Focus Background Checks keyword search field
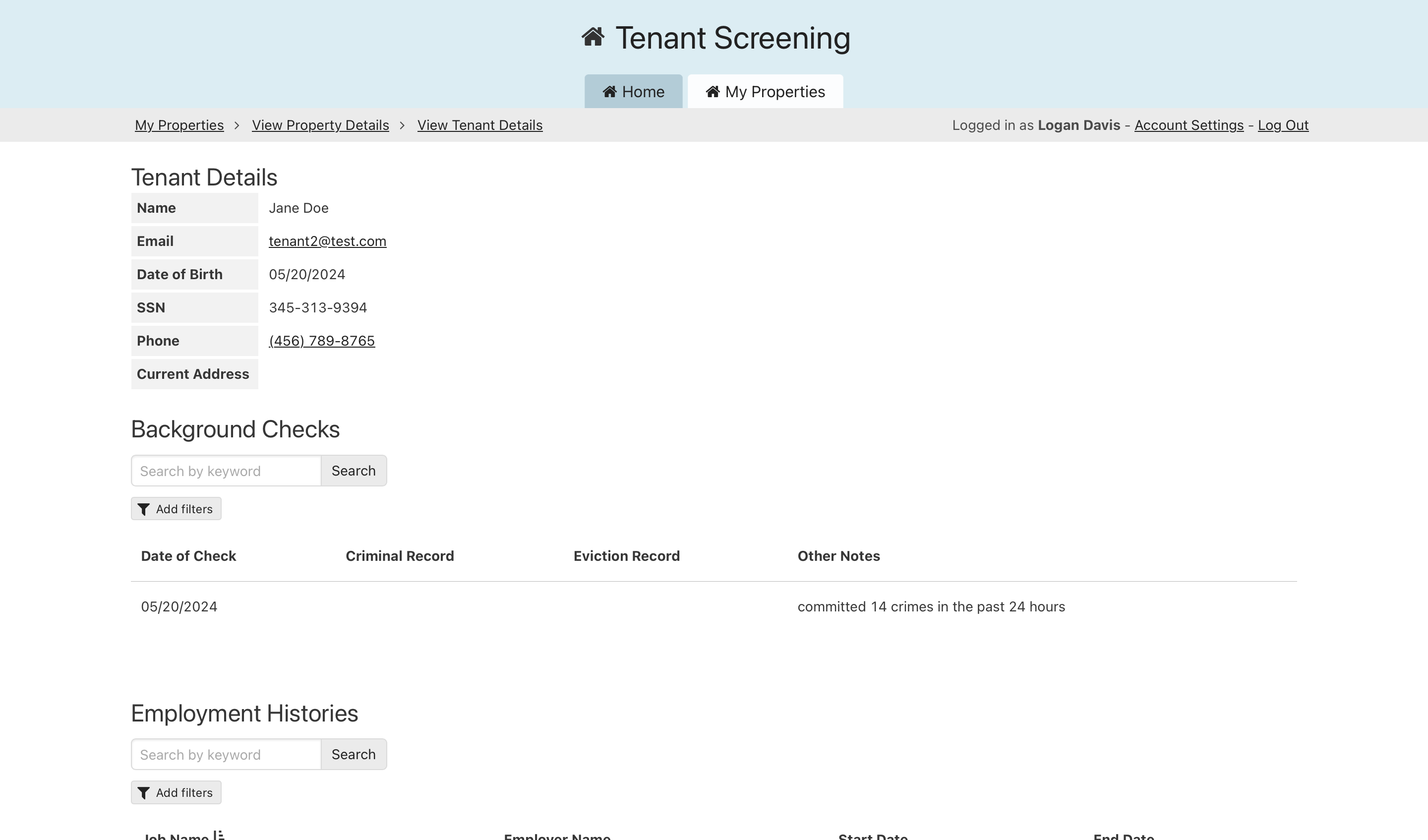Image resolution: width=1428 pixels, height=840 pixels. pos(226,471)
